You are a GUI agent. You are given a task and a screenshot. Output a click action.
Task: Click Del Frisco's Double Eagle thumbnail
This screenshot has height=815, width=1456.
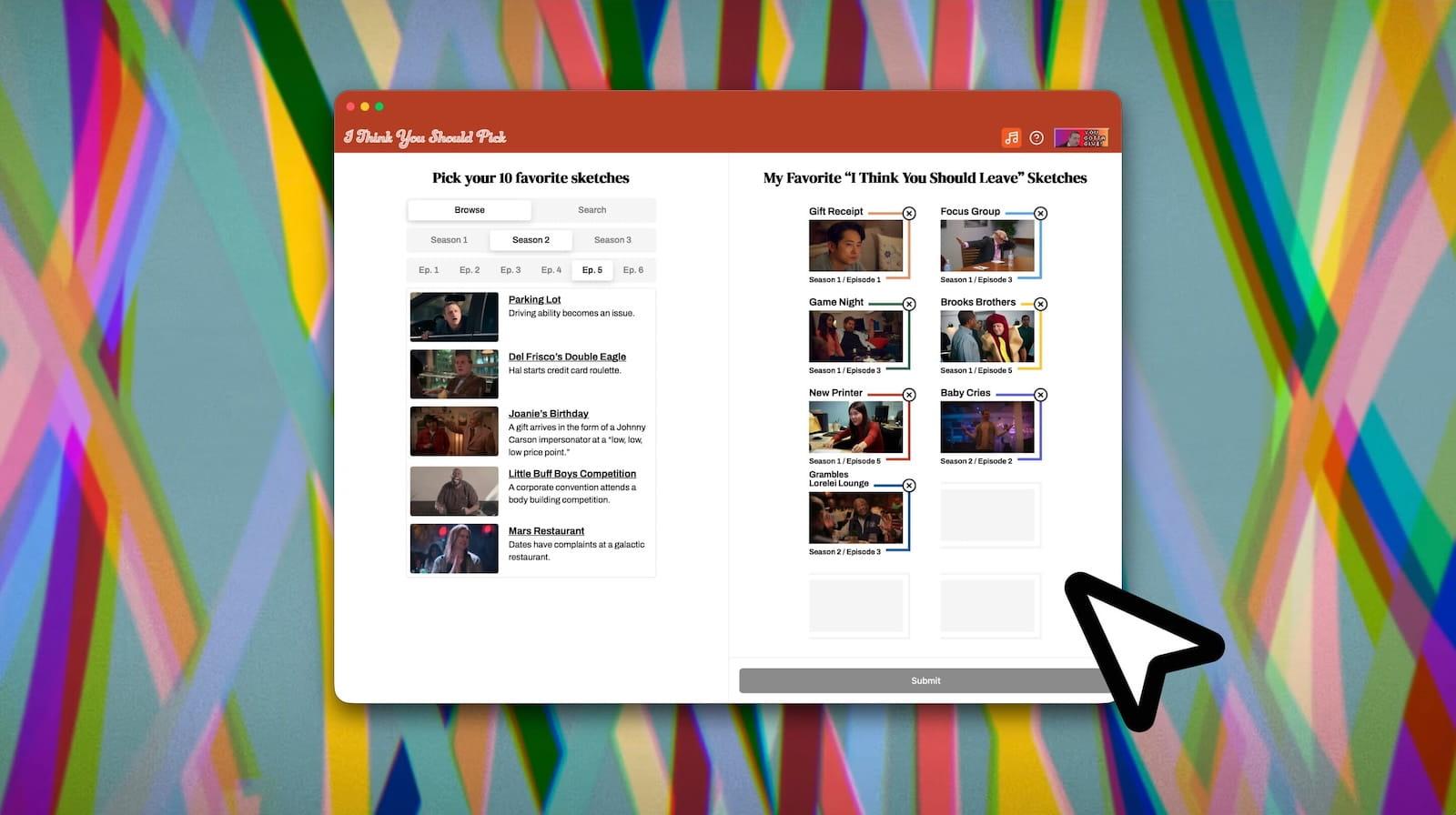tap(454, 374)
